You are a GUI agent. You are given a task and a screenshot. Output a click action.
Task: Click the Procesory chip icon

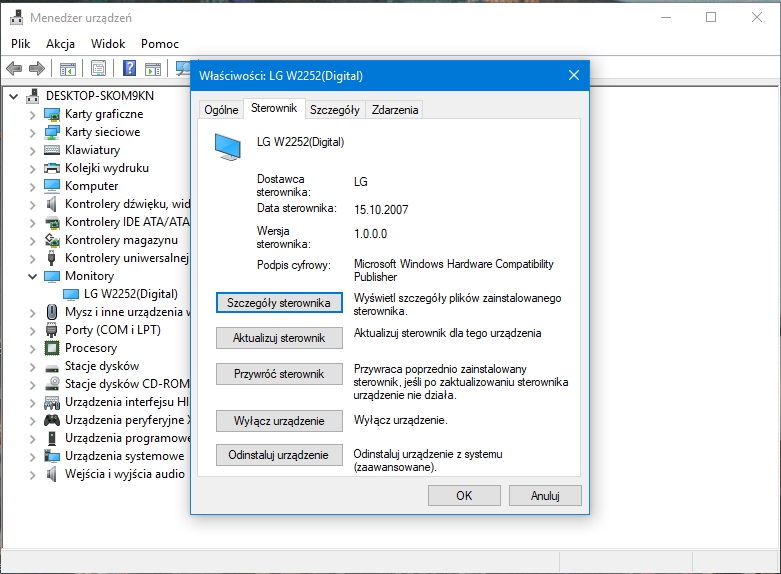pos(52,348)
